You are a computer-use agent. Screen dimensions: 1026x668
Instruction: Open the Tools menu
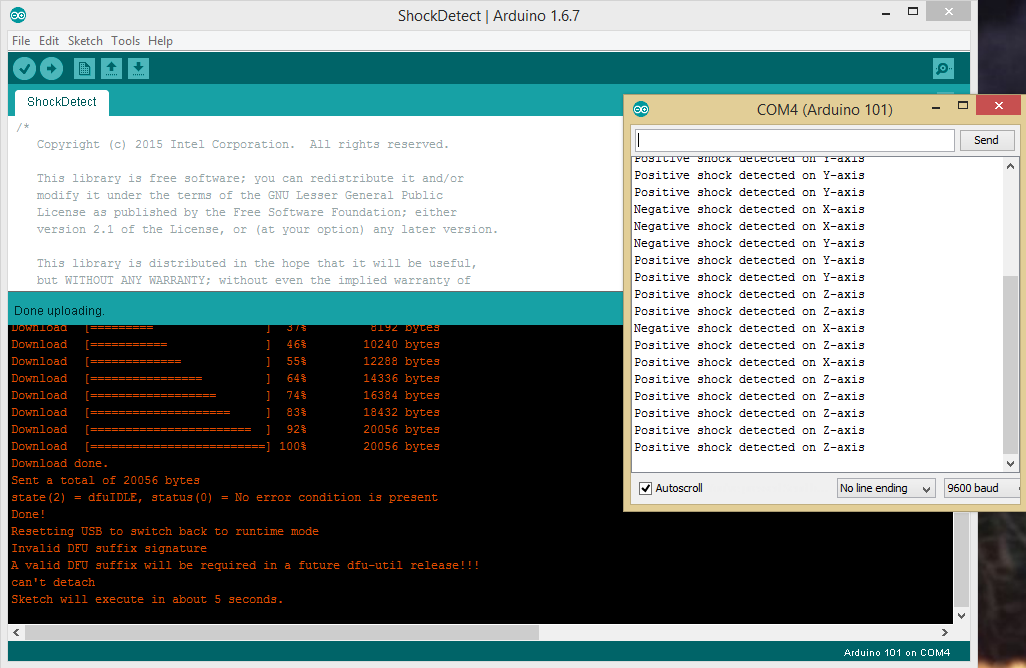click(126, 41)
